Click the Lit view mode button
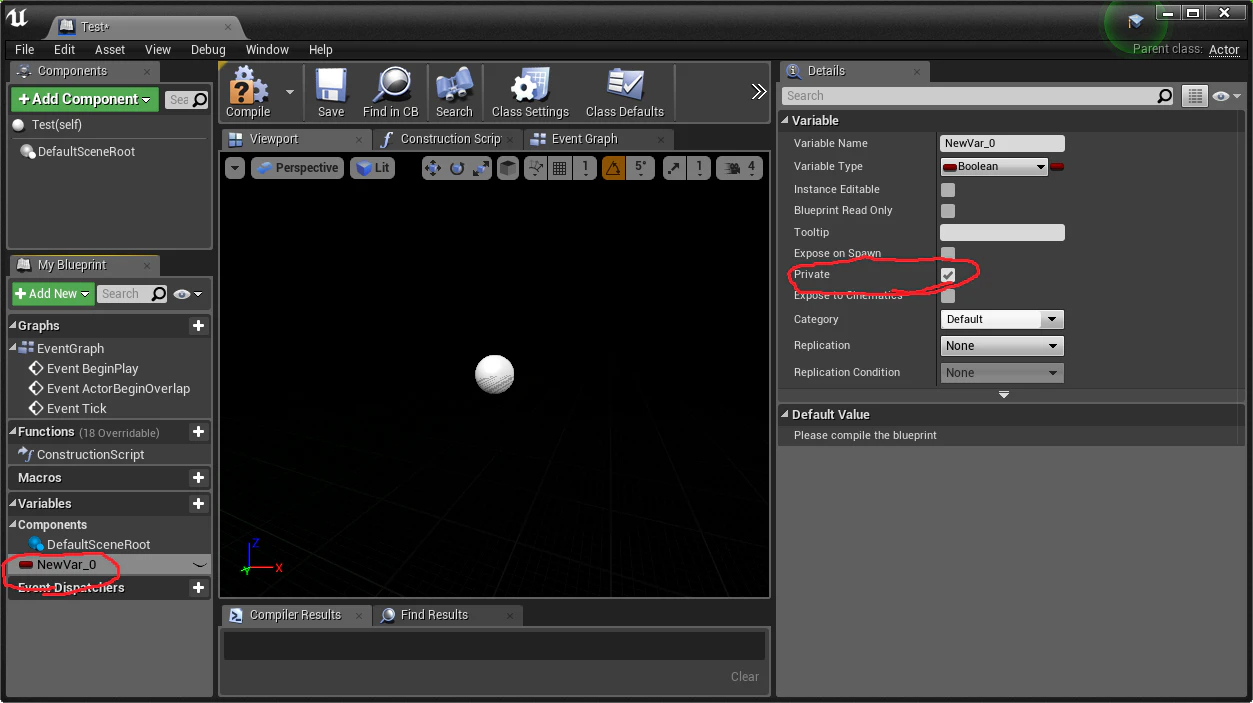The height and width of the screenshot is (703, 1253). (373, 168)
